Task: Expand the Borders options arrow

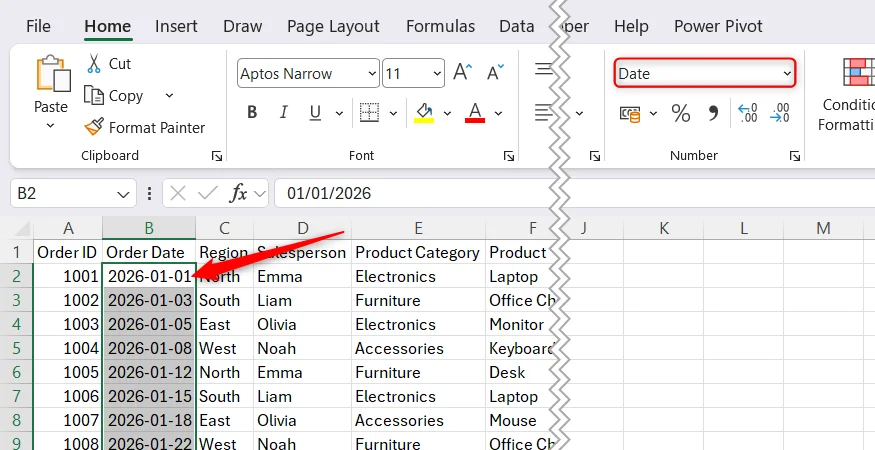Action: pos(393,113)
